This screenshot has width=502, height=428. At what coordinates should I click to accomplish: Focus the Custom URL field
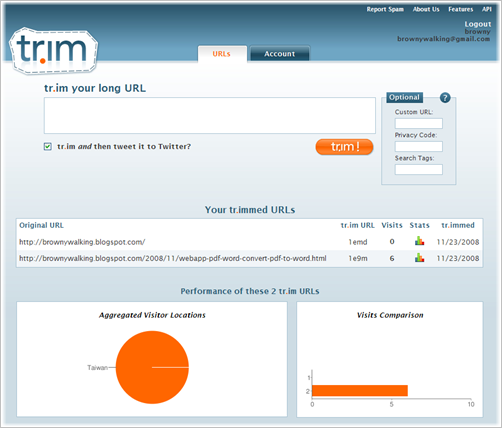pyautogui.click(x=419, y=123)
